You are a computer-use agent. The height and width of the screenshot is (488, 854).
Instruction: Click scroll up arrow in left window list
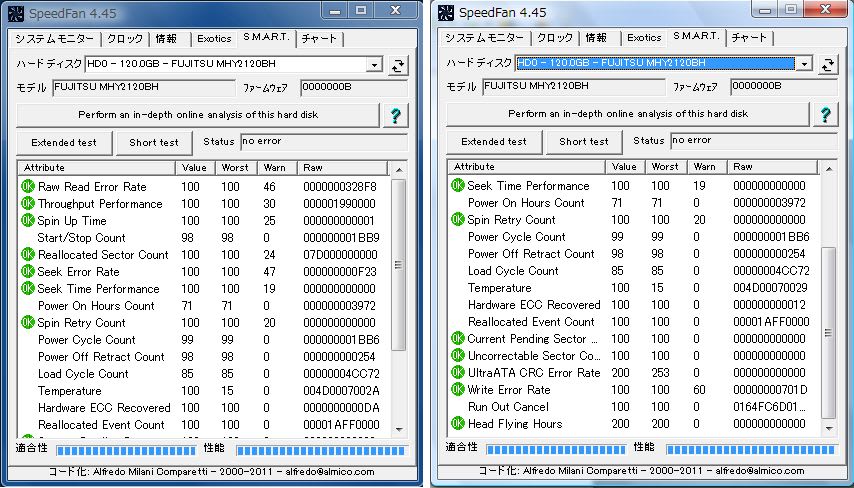point(399,169)
